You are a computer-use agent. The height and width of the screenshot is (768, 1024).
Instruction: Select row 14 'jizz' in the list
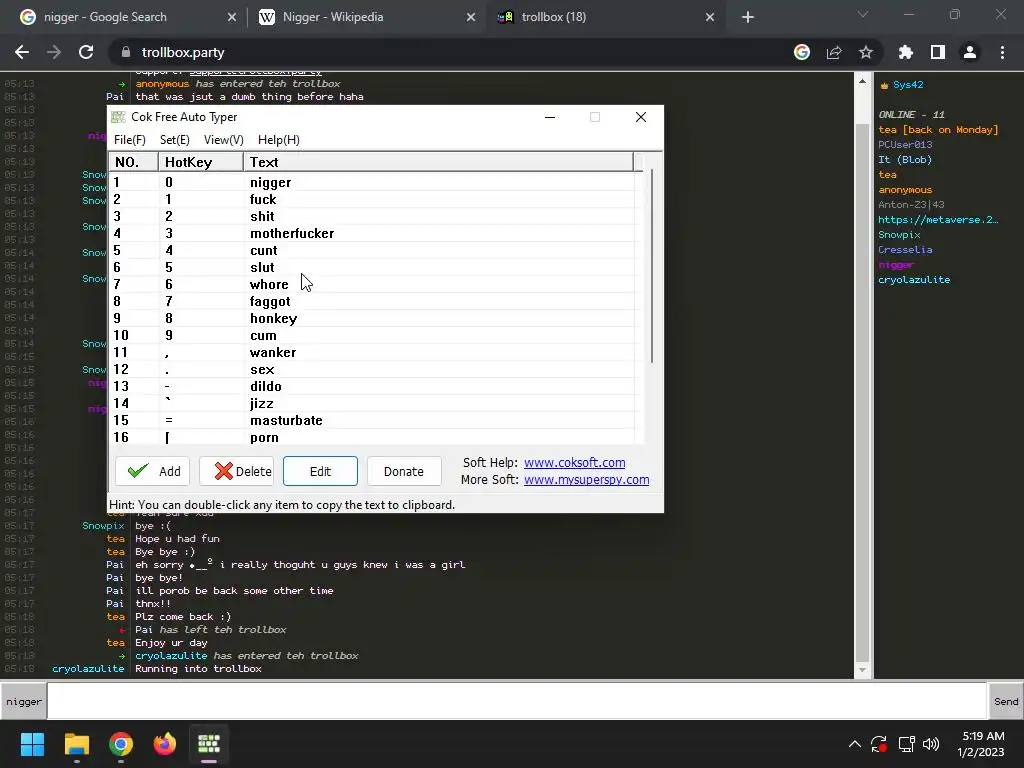[x=372, y=404]
